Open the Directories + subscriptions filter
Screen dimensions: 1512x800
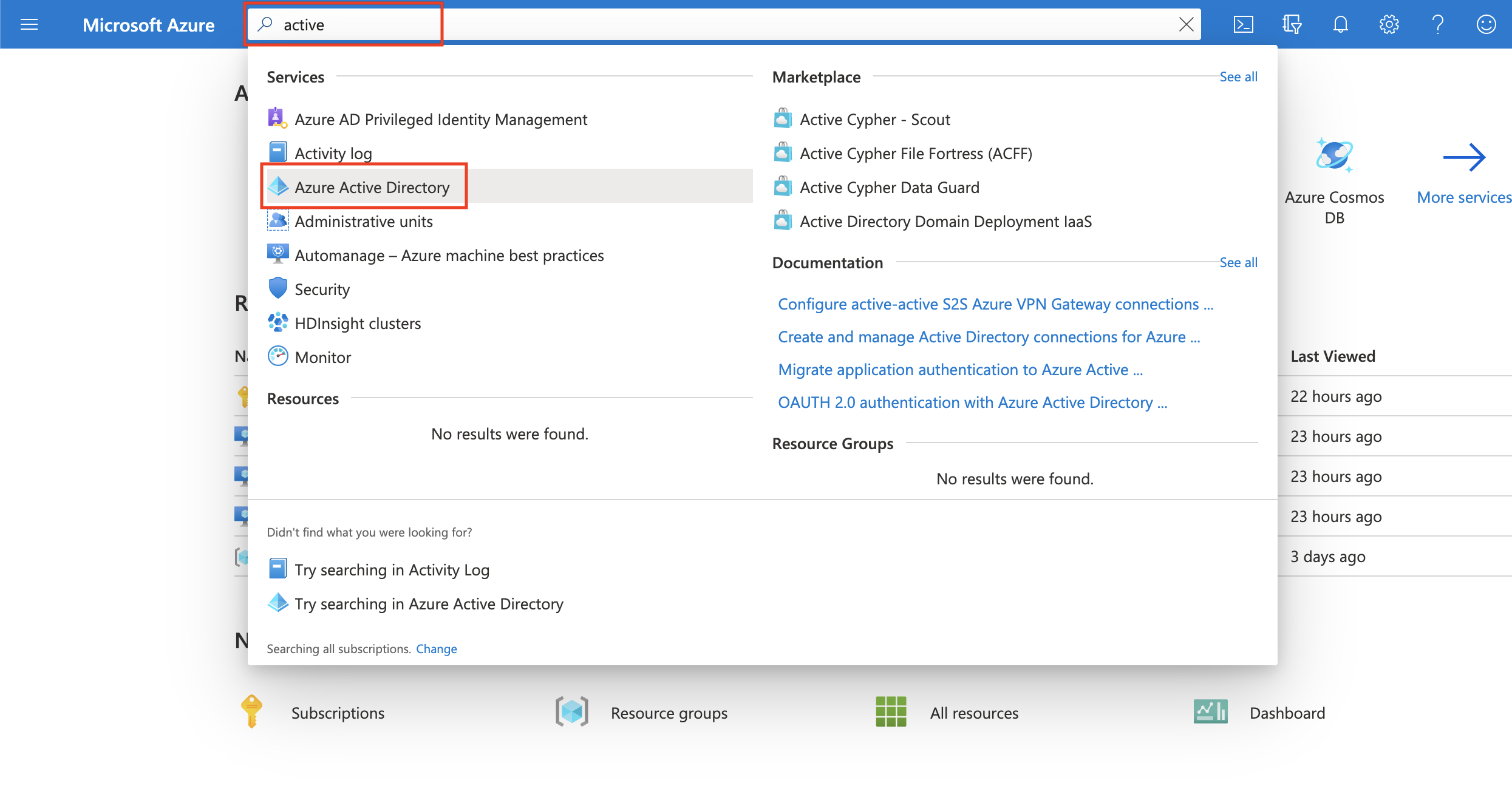(1291, 24)
